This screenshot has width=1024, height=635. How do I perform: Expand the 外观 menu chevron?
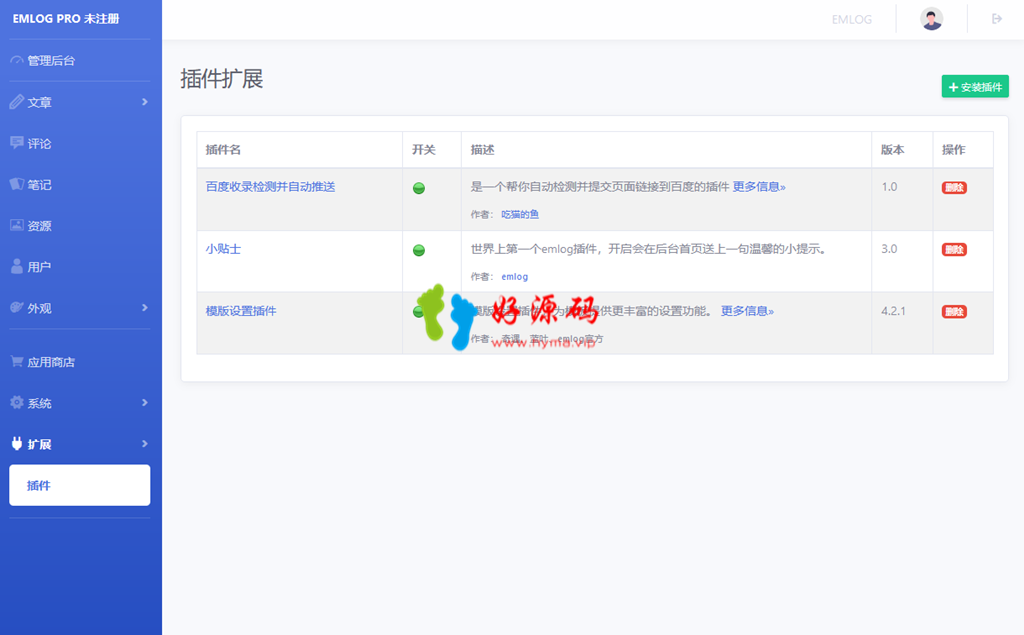(x=144, y=308)
